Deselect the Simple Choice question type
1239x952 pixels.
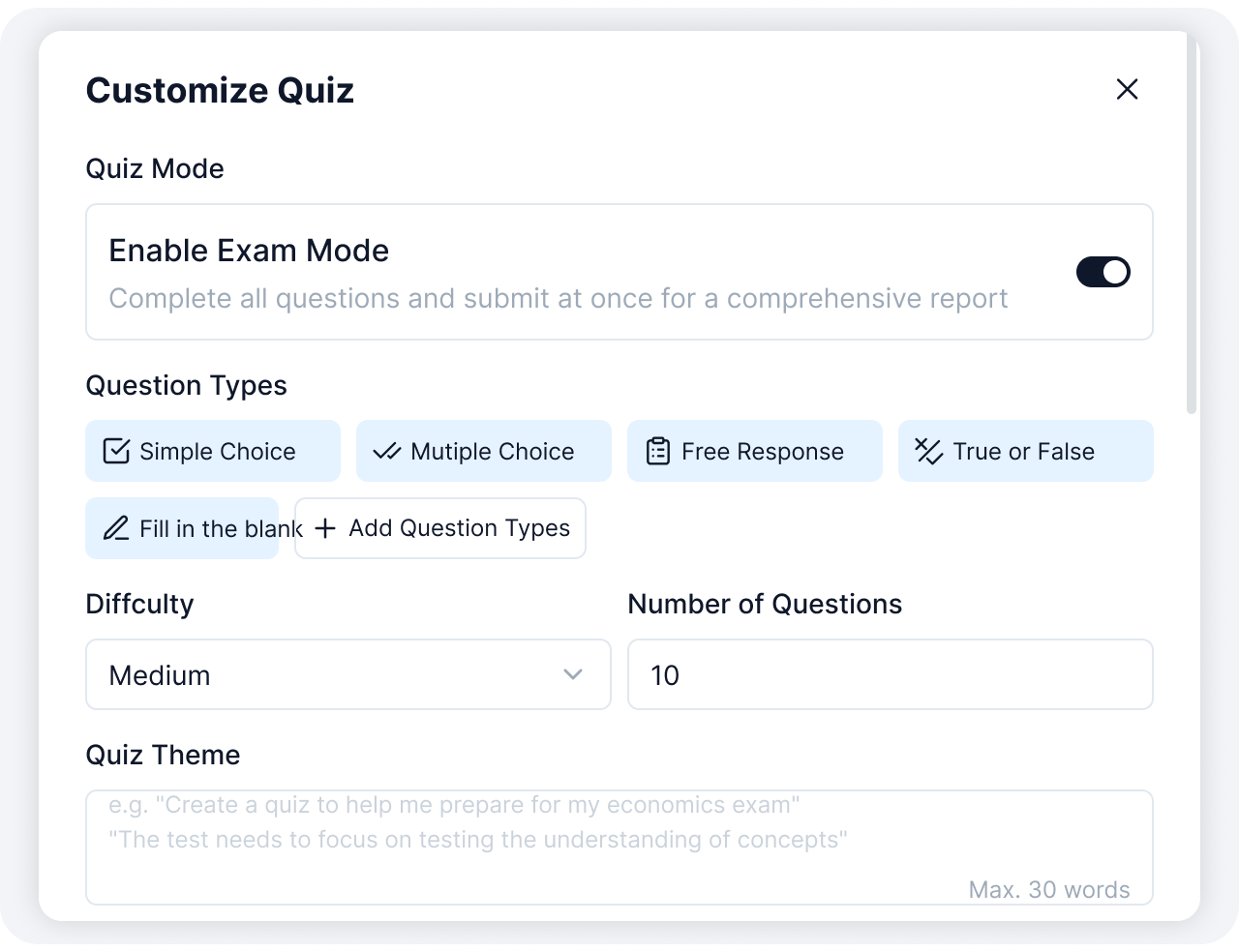coord(213,451)
